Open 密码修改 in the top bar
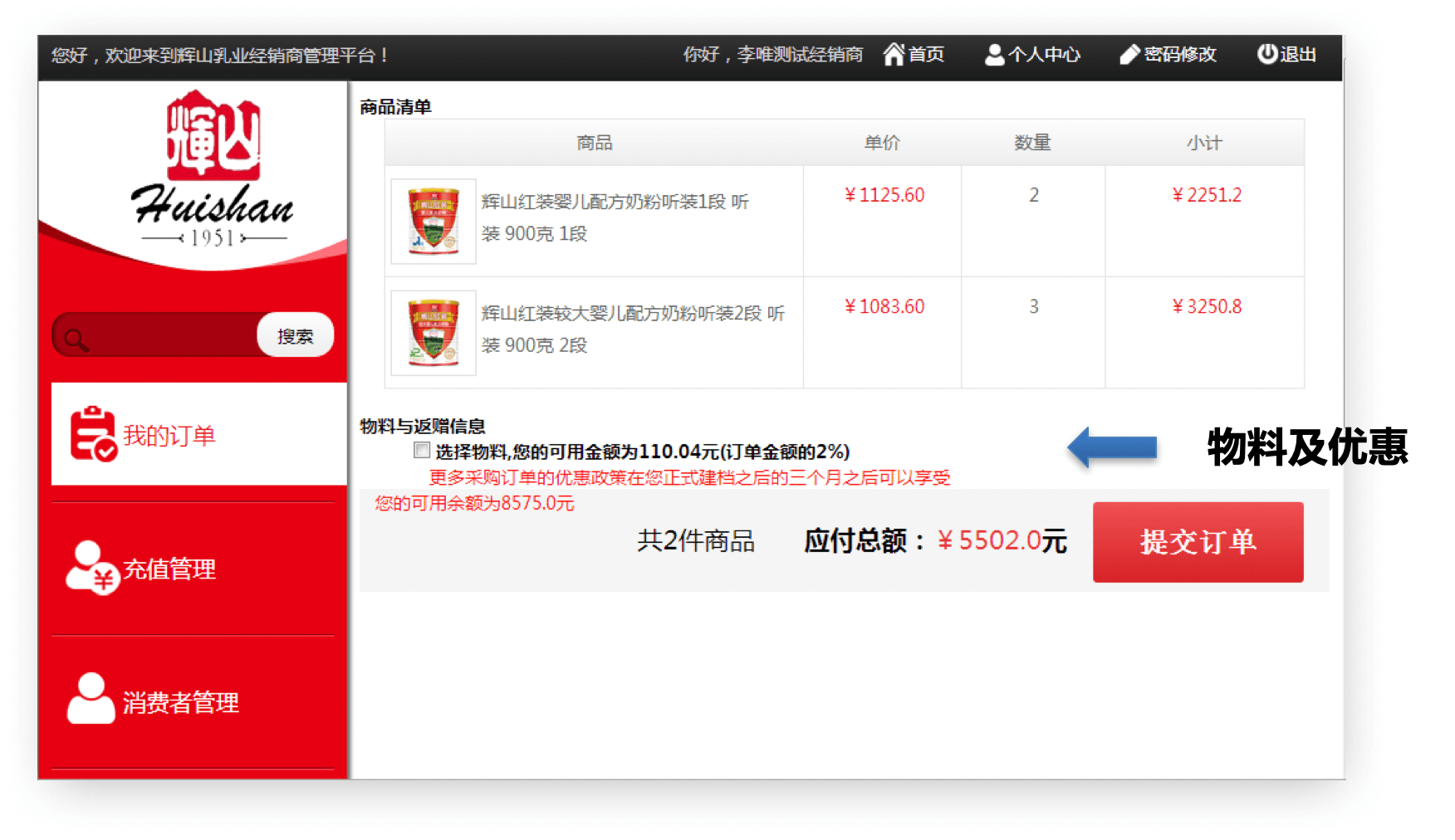The height and width of the screenshot is (840, 1455). point(1180,55)
